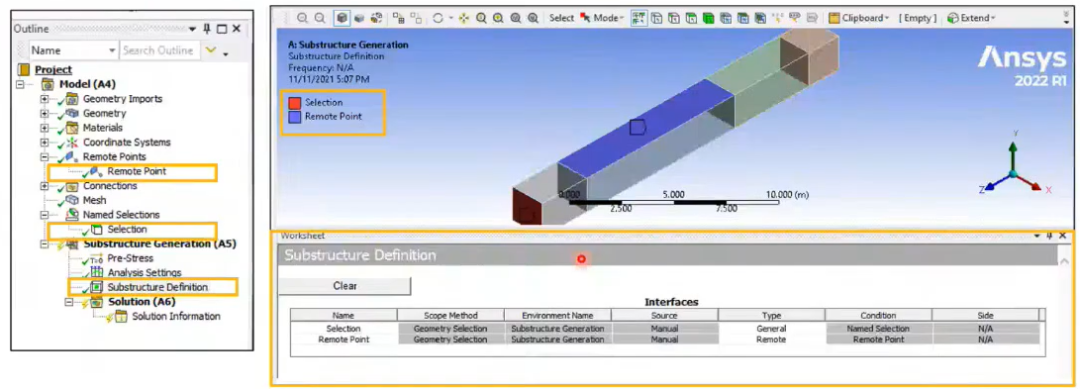1080x389 pixels.
Task: Expand the Materials node
Action: pos(45,128)
